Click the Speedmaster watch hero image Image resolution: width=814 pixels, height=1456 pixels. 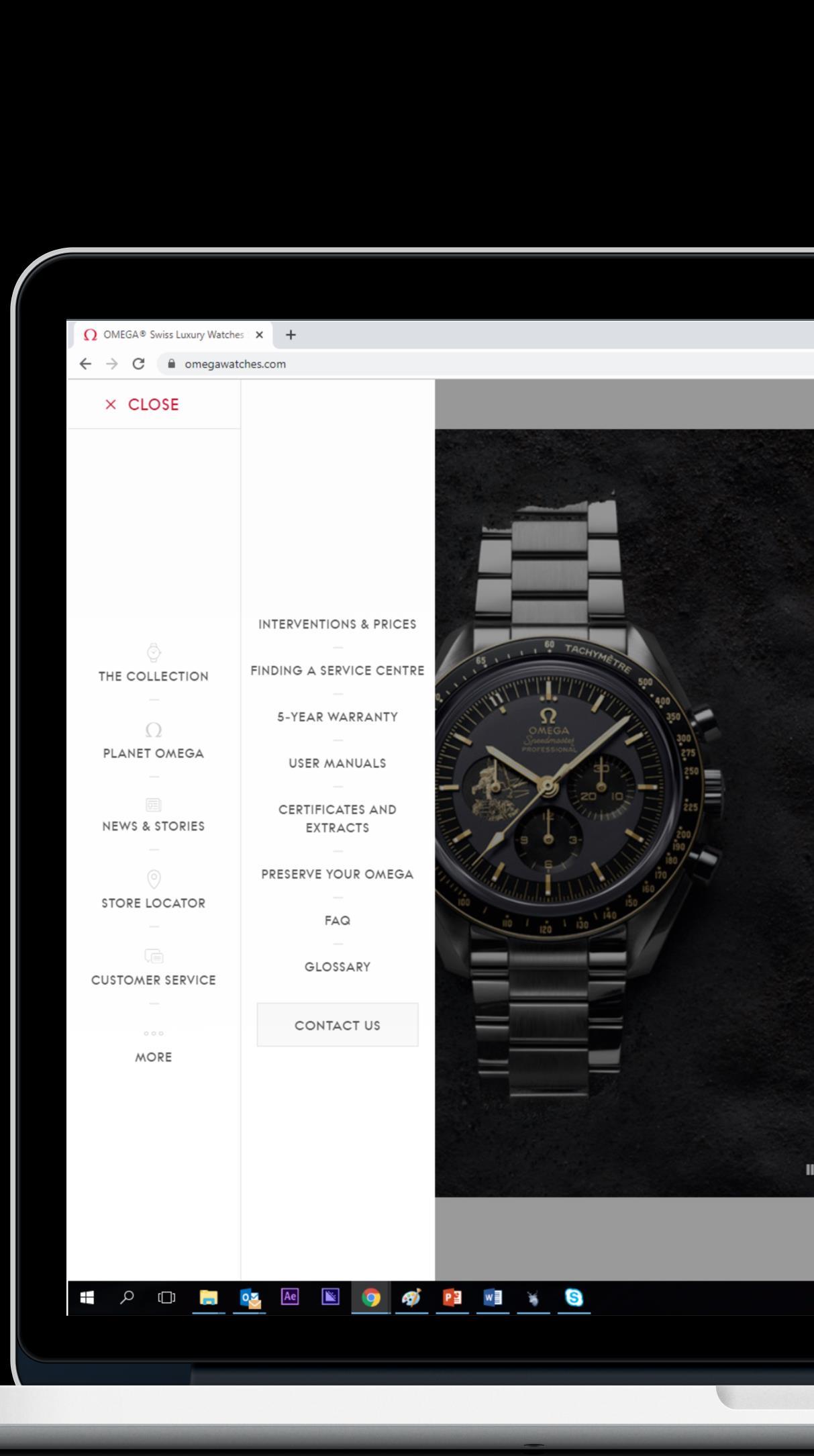[x=624, y=813]
